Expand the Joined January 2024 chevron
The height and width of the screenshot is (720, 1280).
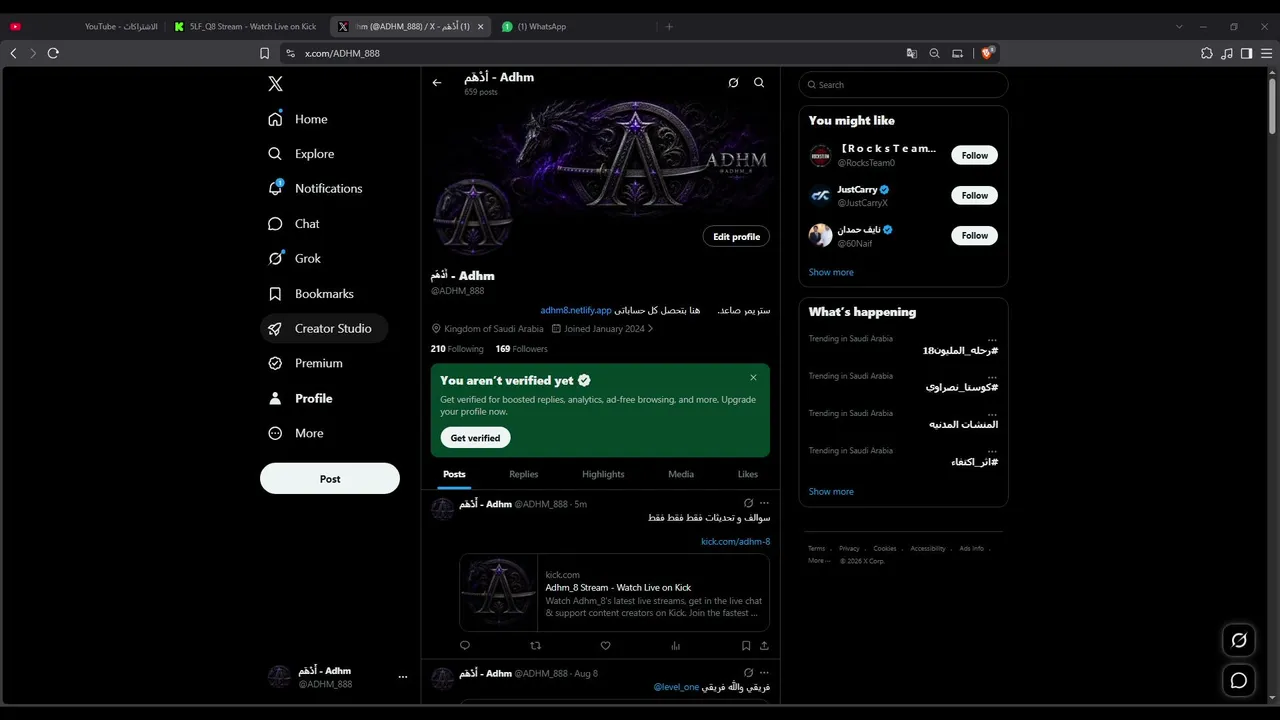(x=651, y=328)
